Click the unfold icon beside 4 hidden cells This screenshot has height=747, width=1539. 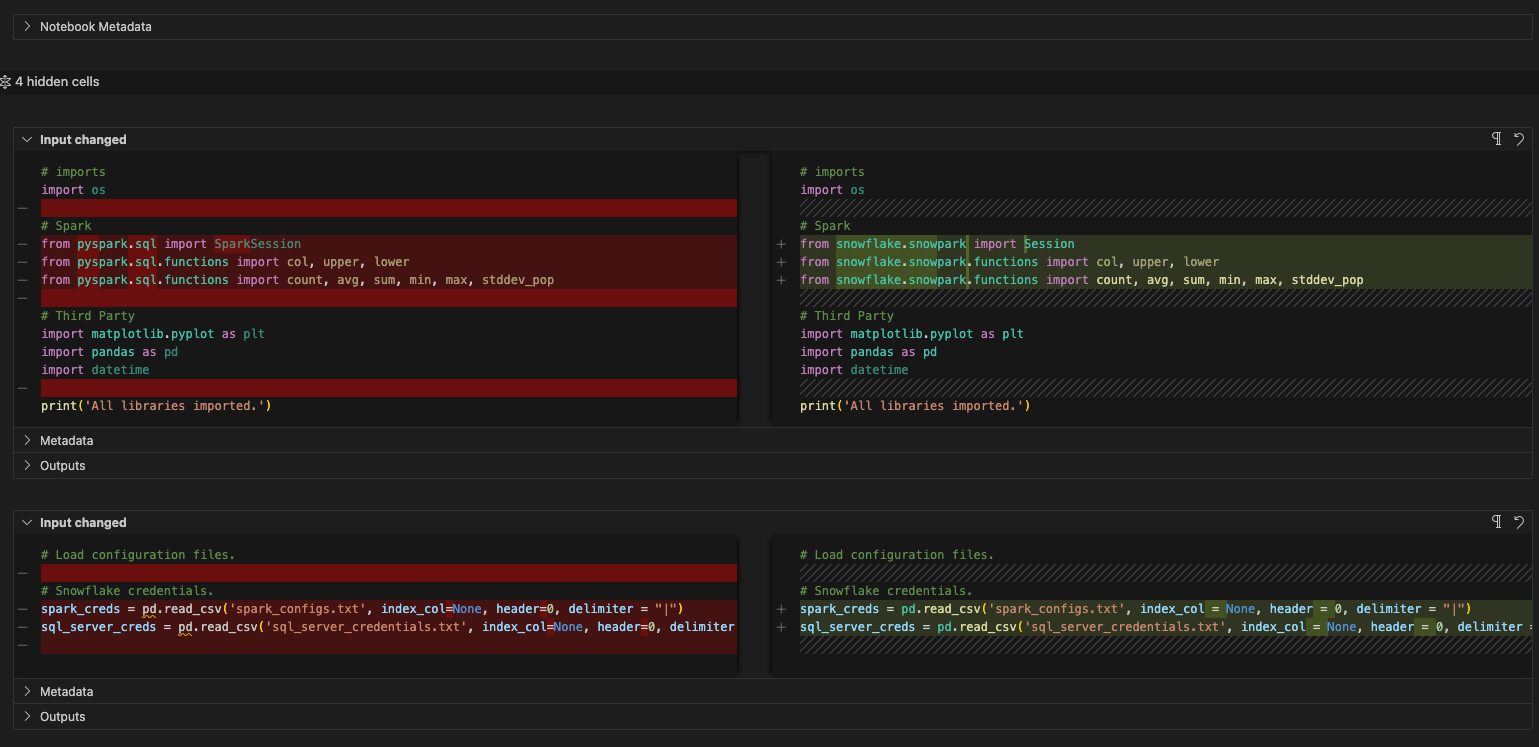click(x=7, y=81)
